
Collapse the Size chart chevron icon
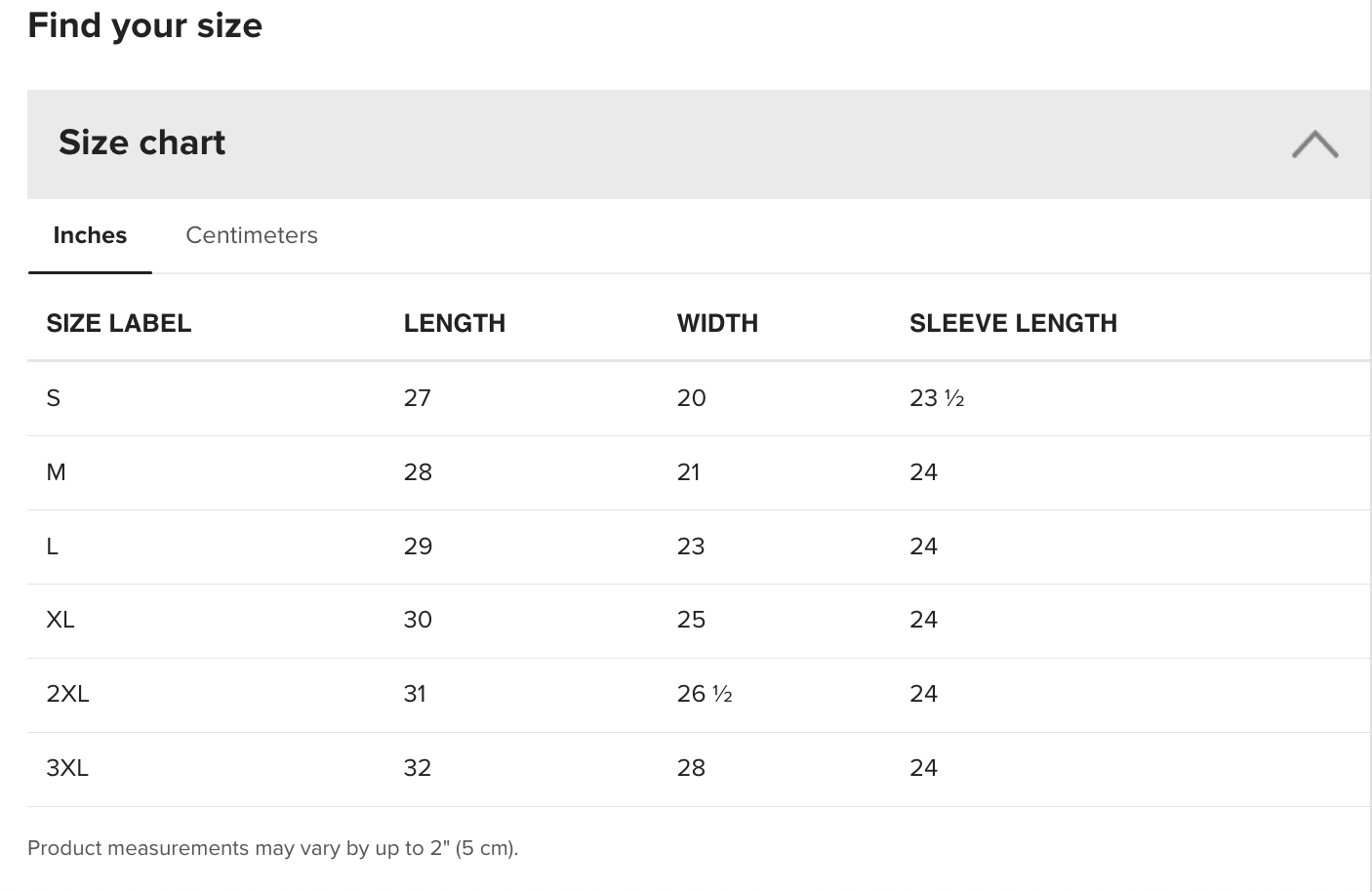pos(1314,144)
